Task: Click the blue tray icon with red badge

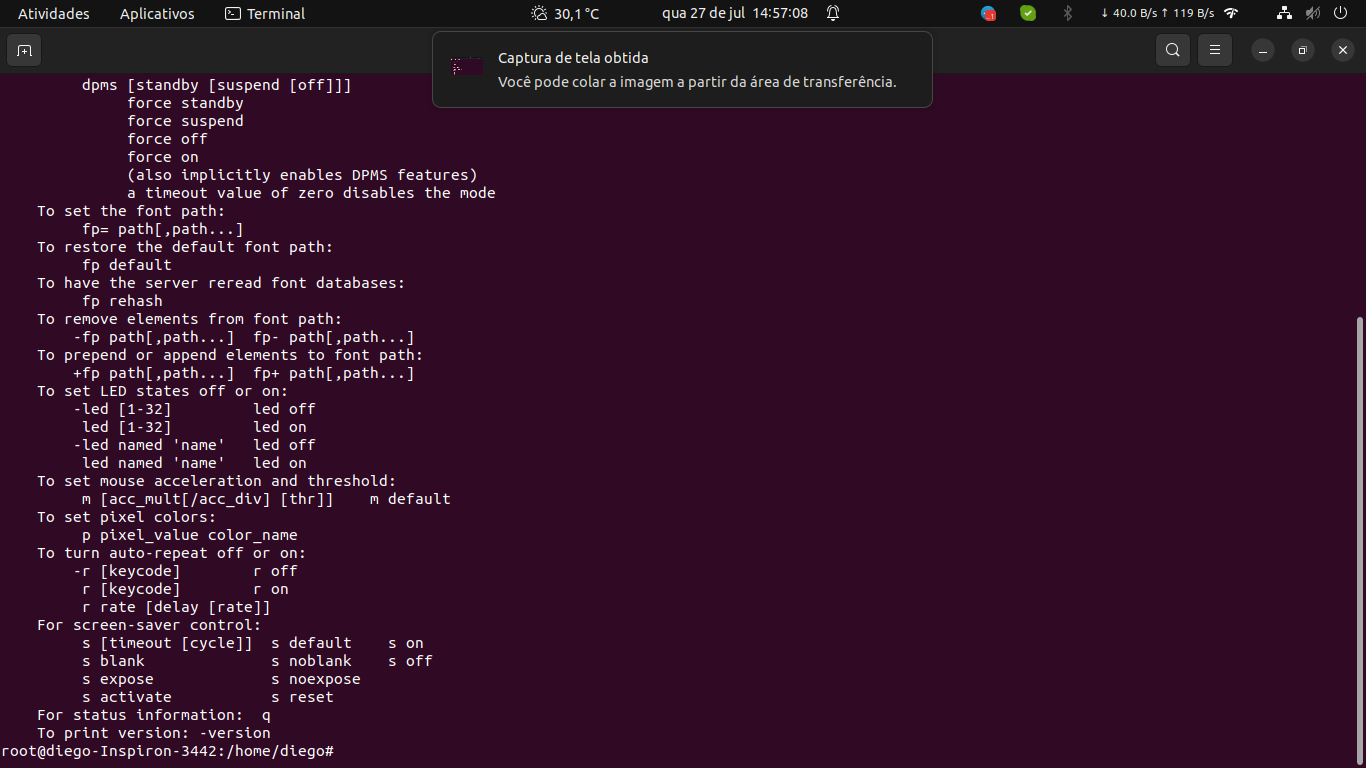Action: click(988, 13)
